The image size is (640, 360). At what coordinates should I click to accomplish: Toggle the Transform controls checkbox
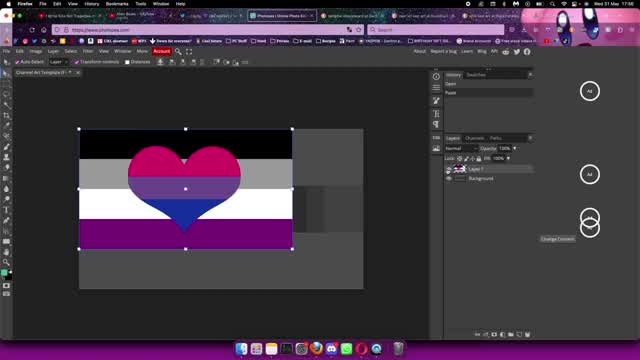77,62
